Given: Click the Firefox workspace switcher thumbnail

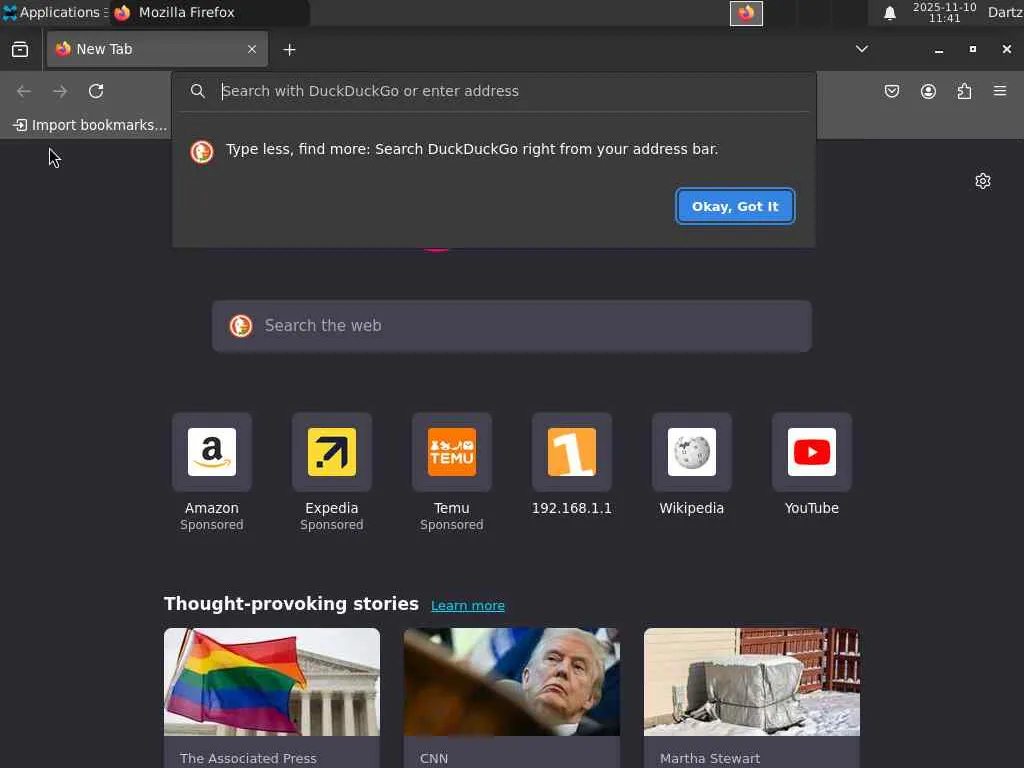Looking at the screenshot, I should coord(746,13).
